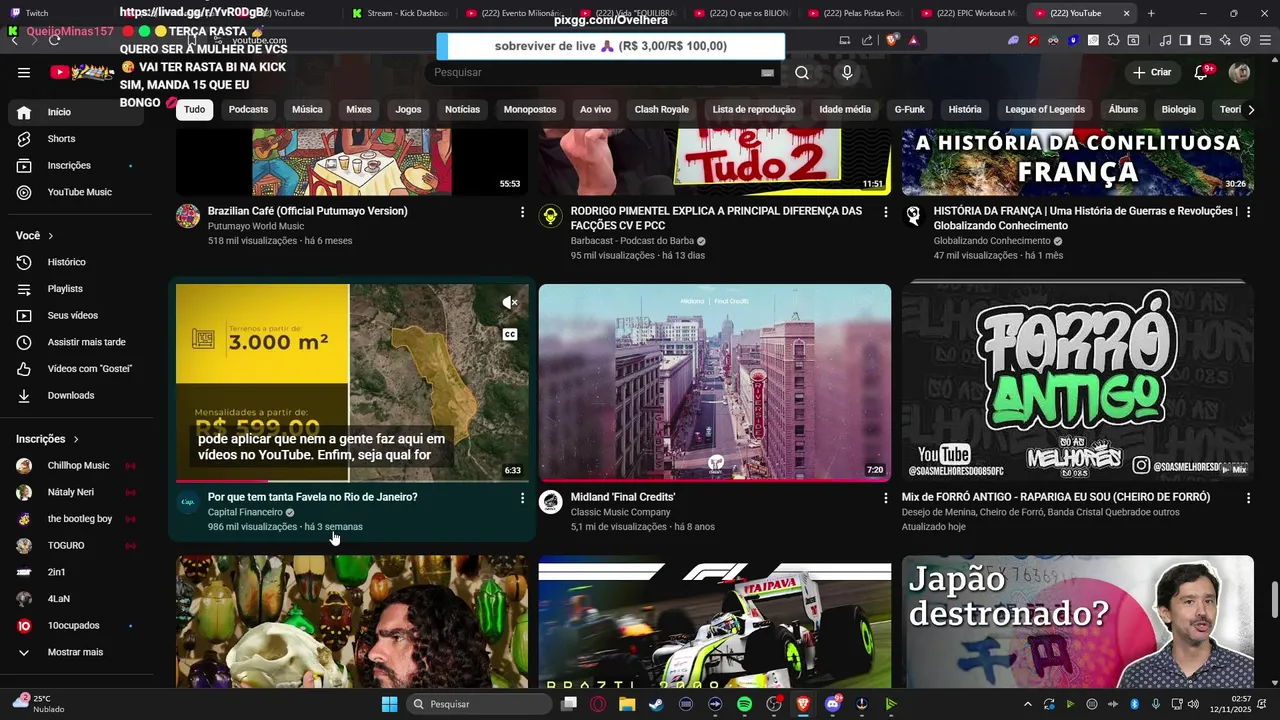Viewport: 1280px width, 720px height.
Task: Open more options for Forró Antigo mix
Action: click(1248, 498)
